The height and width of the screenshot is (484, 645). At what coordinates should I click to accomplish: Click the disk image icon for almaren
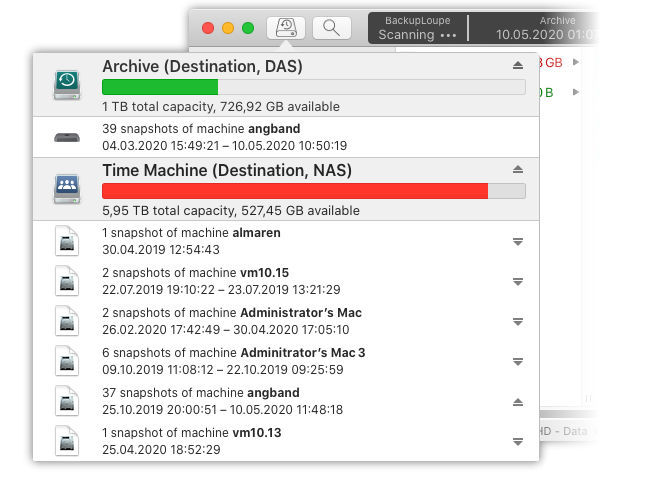click(x=66, y=241)
